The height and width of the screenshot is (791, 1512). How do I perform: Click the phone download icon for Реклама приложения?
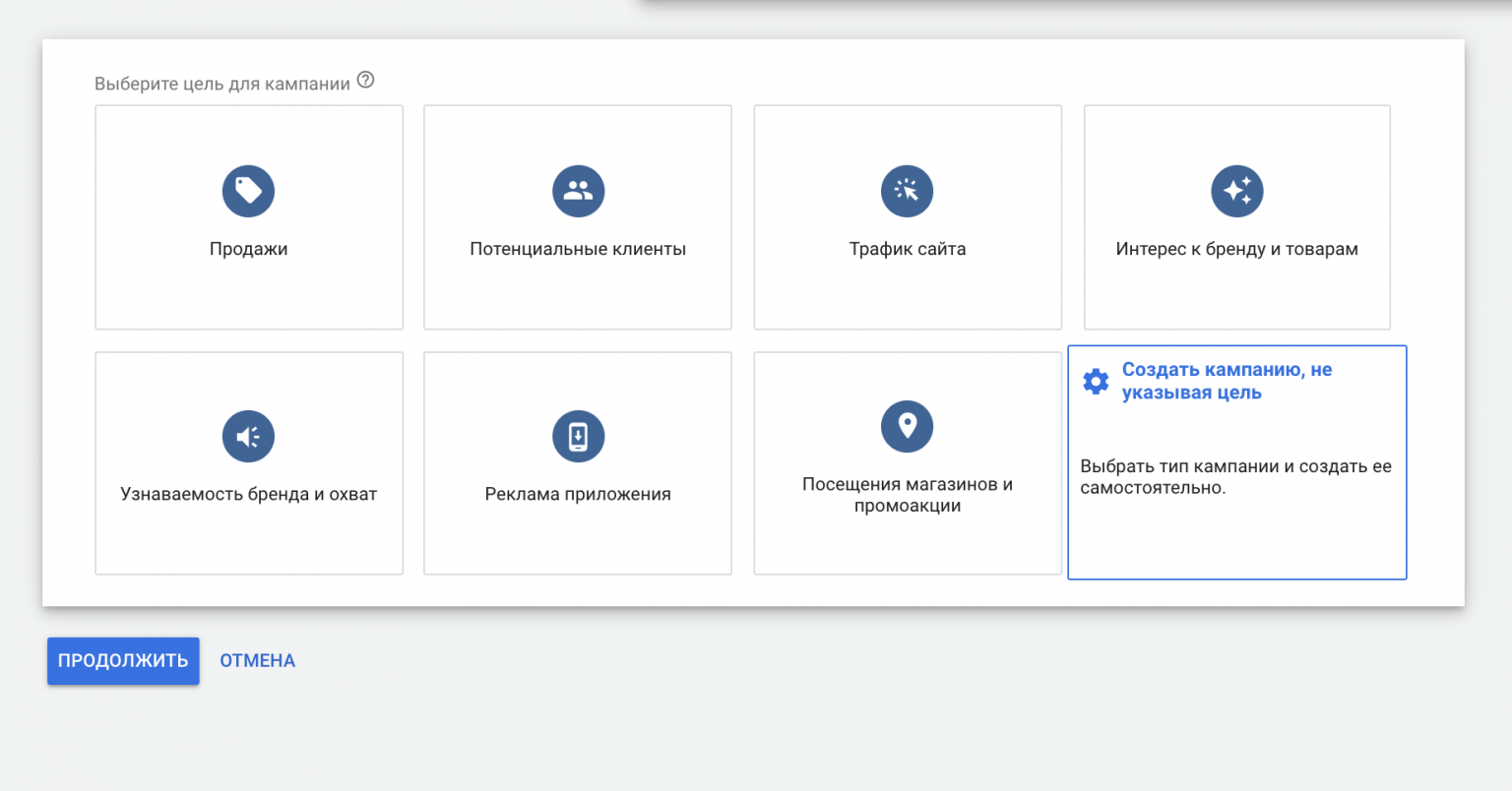578,436
